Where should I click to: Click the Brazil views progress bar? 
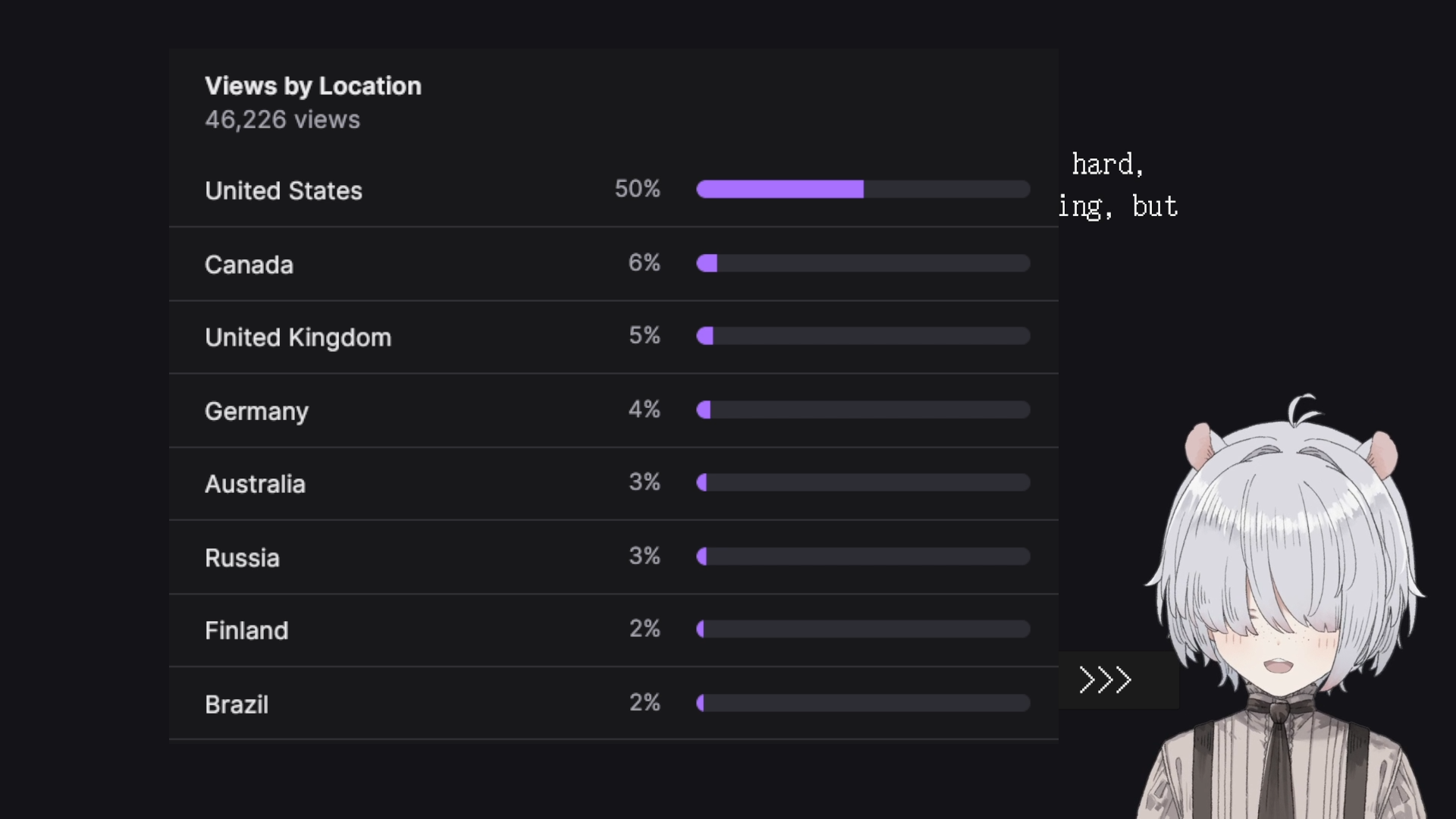[x=863, y=703]
